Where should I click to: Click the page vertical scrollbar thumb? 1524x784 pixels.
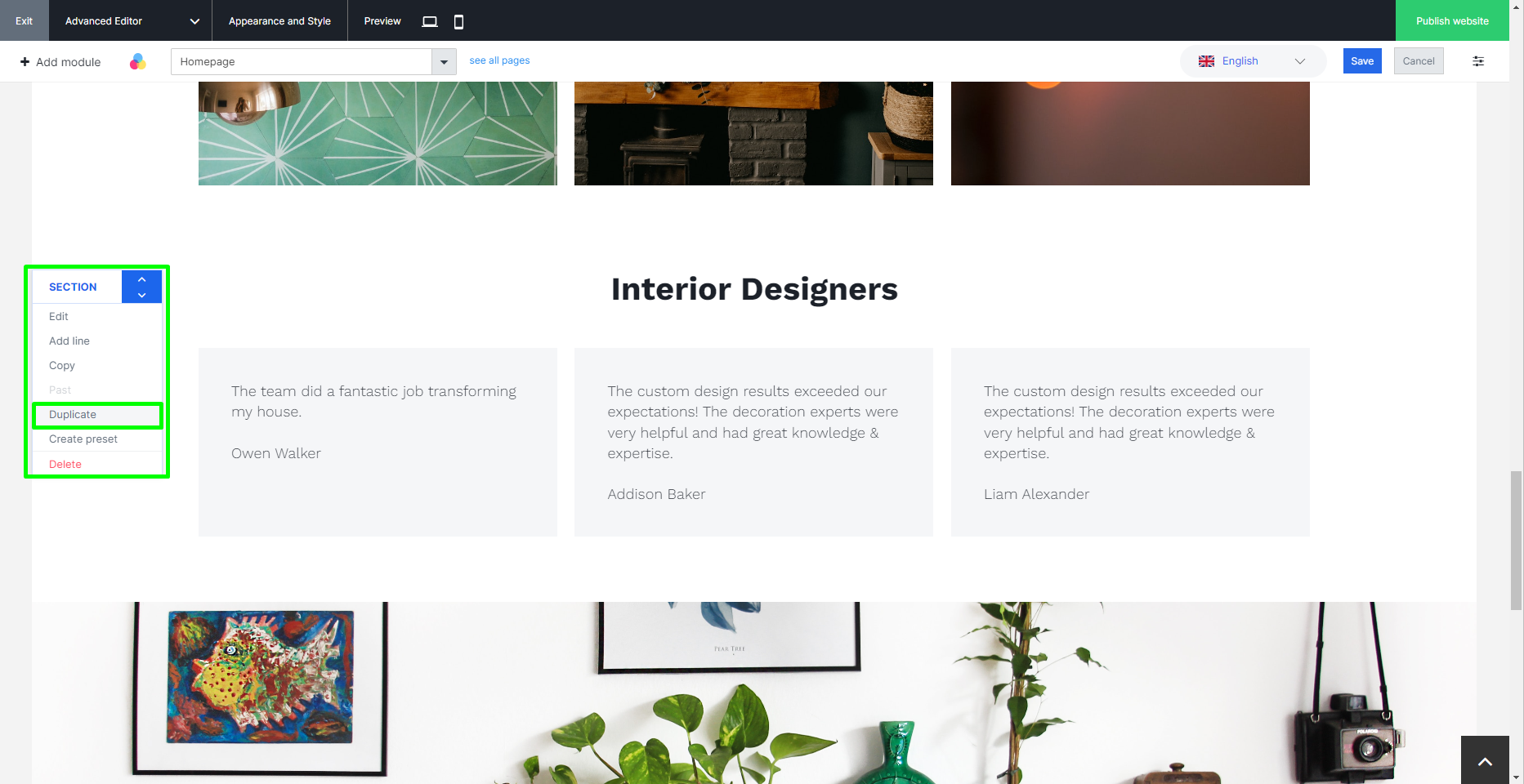(x=1517, y=540)
